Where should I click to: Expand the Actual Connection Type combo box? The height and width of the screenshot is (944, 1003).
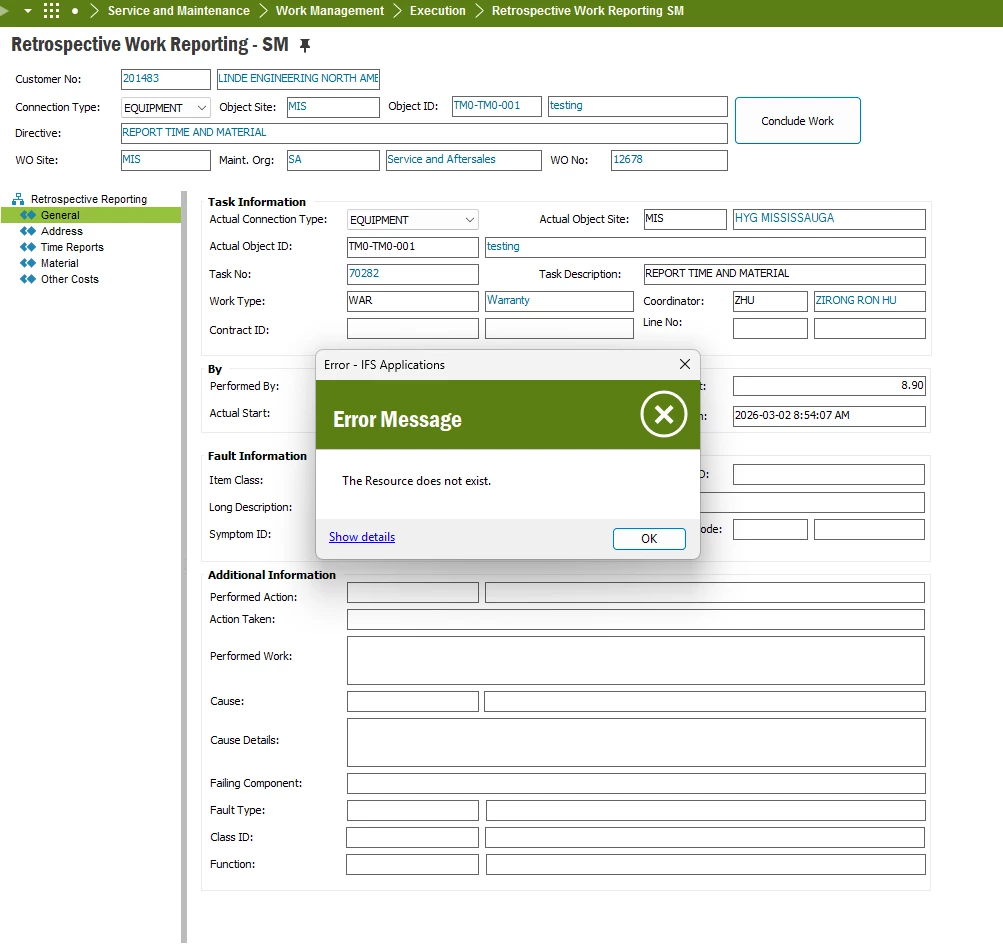pyautogui.click(x=470, y=220)
